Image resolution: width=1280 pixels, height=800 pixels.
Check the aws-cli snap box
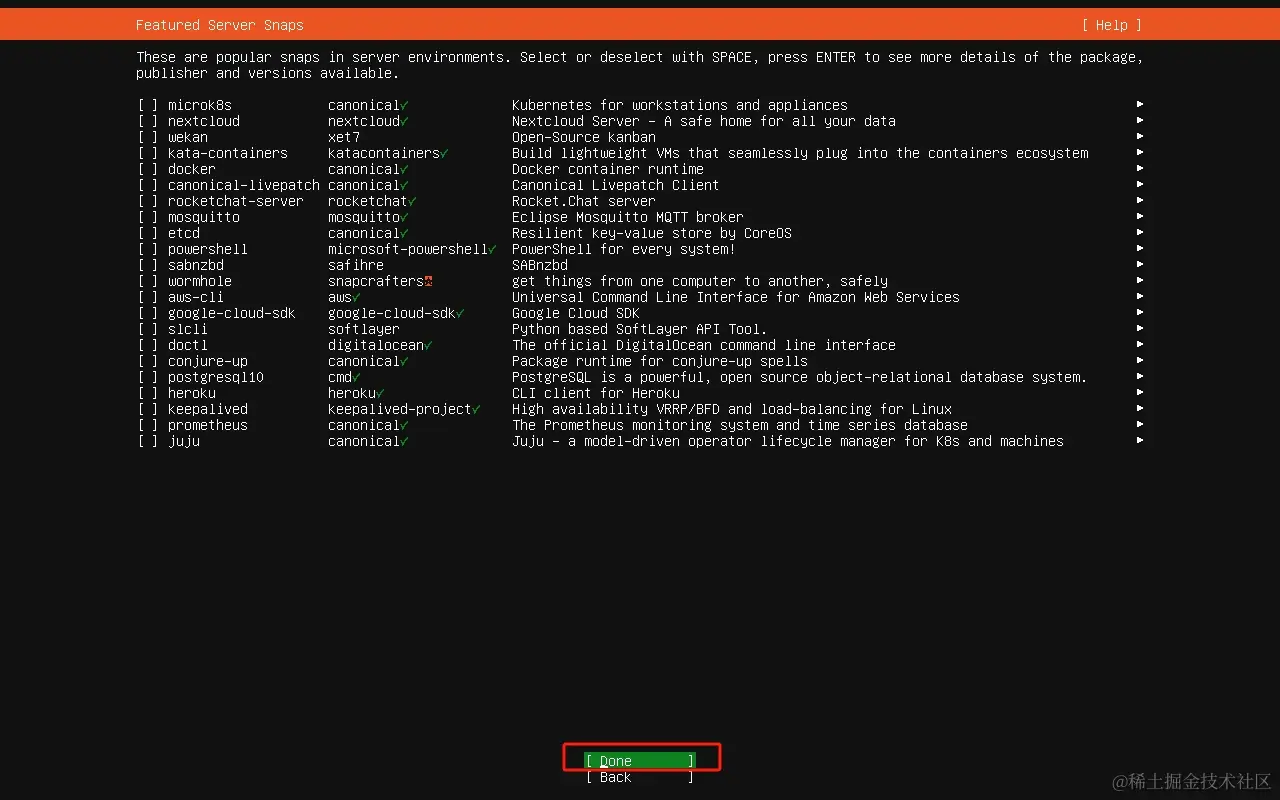148,297
